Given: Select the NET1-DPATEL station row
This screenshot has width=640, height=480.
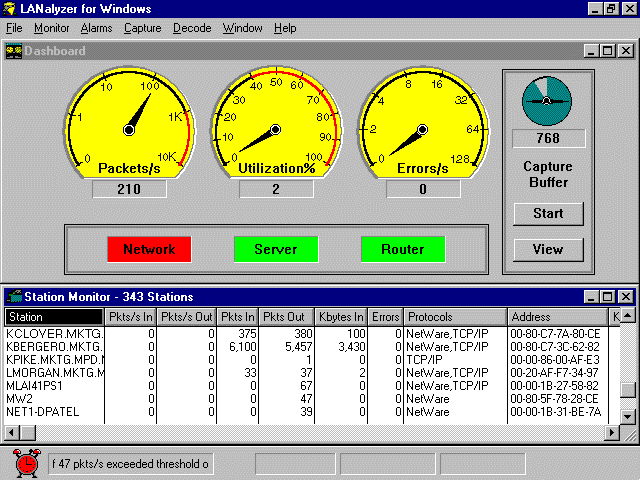Looking at the screenshot, I should click(312, 412).
